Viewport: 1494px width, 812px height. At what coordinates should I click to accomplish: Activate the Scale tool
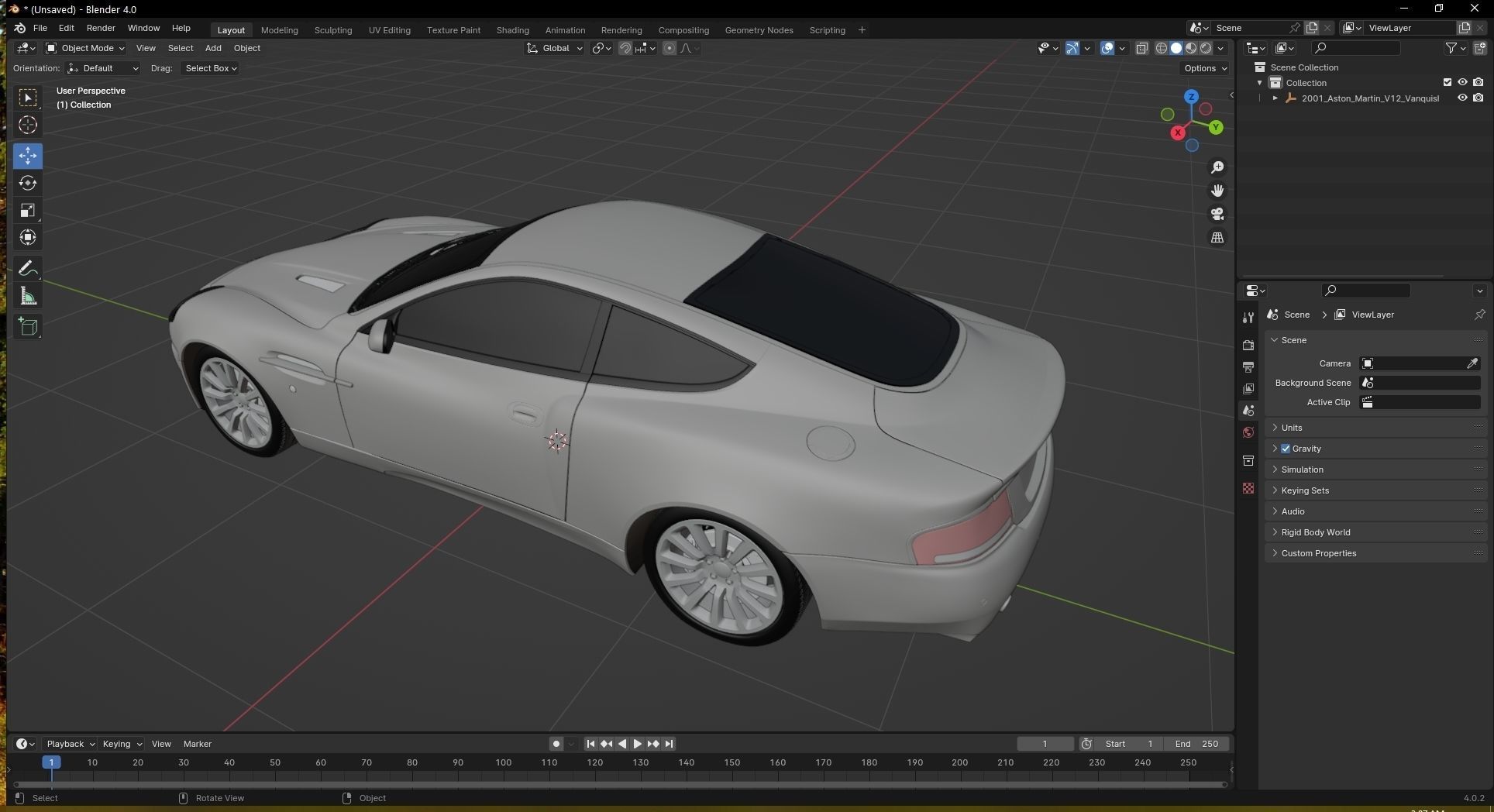(28, 210)
